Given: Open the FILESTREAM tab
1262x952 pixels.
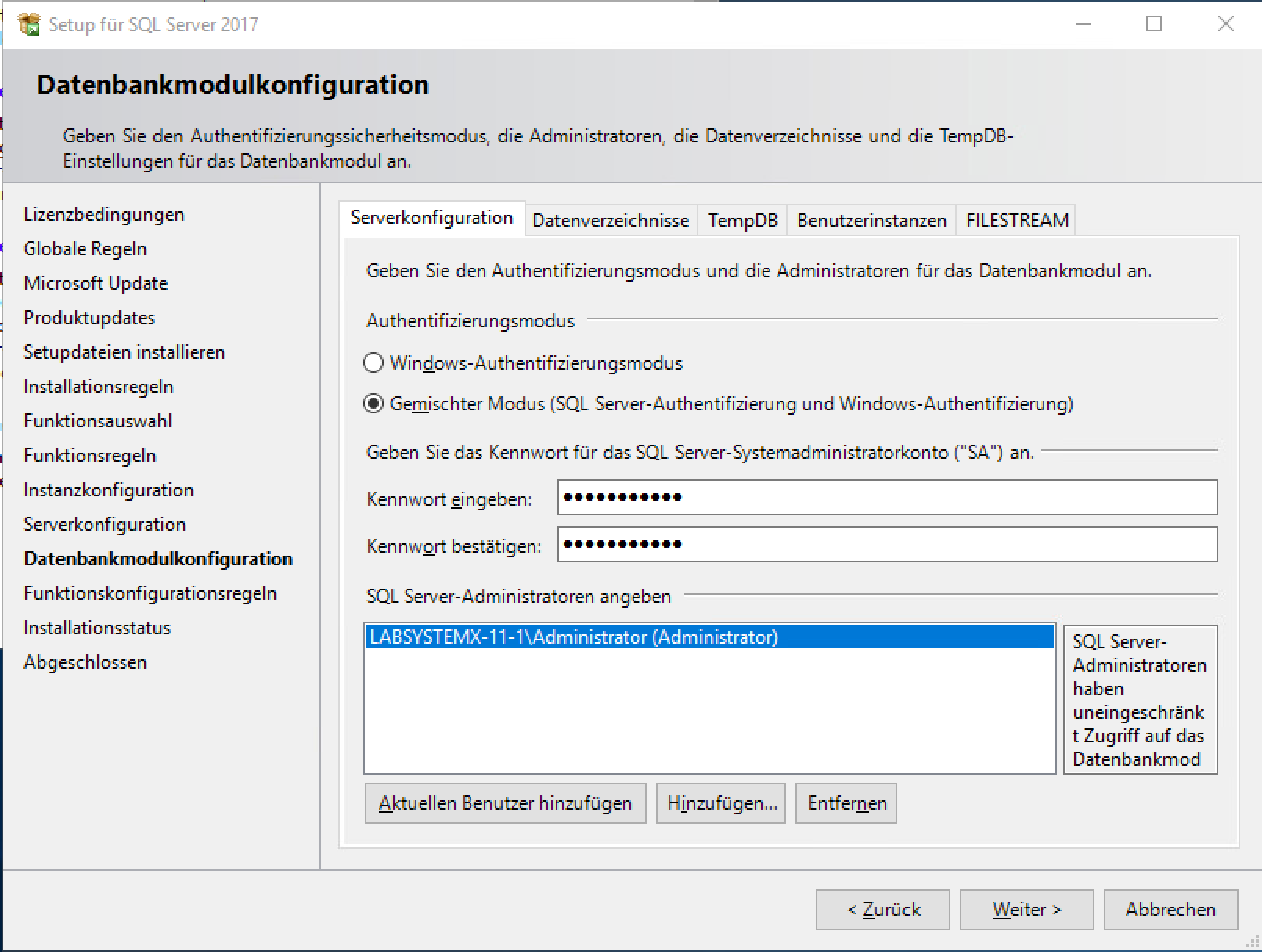Looking at the screenshot, I should click(x=1017, y=221).
